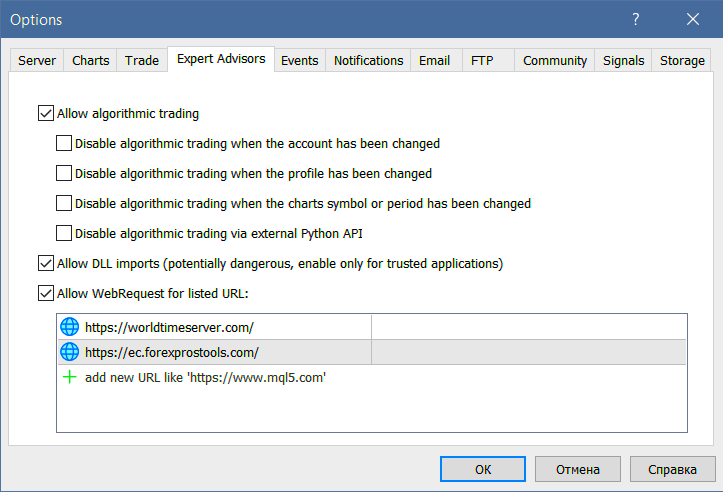
Task: Click the green plus add-URL icon
Action: [x=70, y=378]
